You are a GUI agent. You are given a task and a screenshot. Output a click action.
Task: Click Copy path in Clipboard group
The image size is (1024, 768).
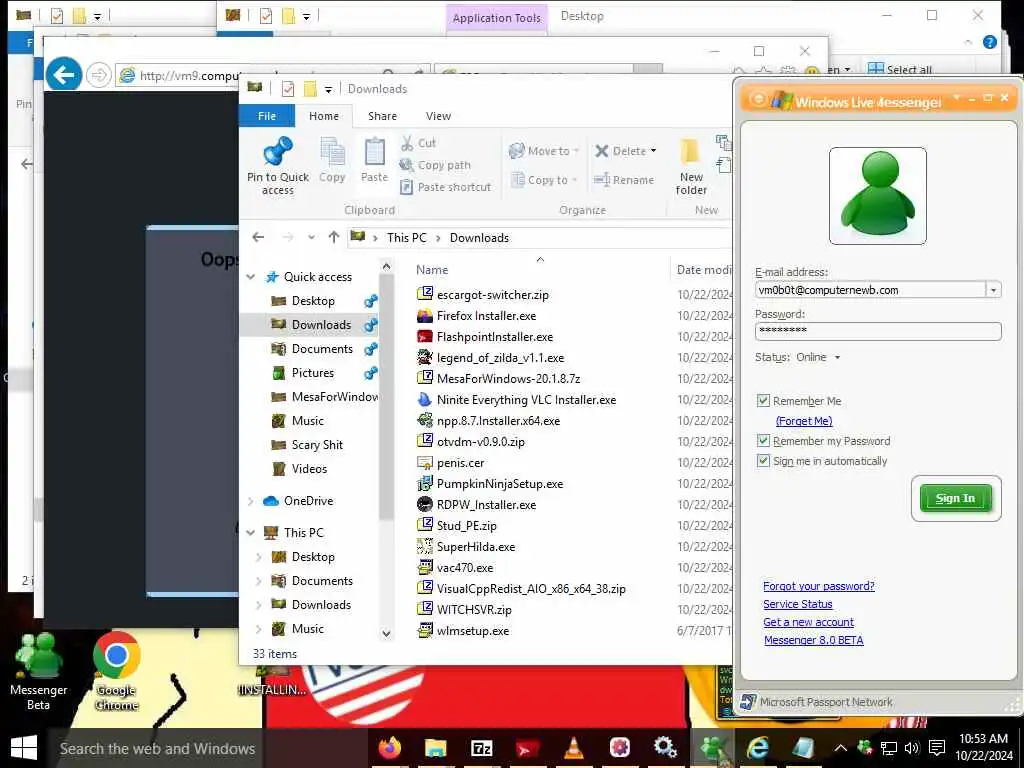(x=435, y=165)
